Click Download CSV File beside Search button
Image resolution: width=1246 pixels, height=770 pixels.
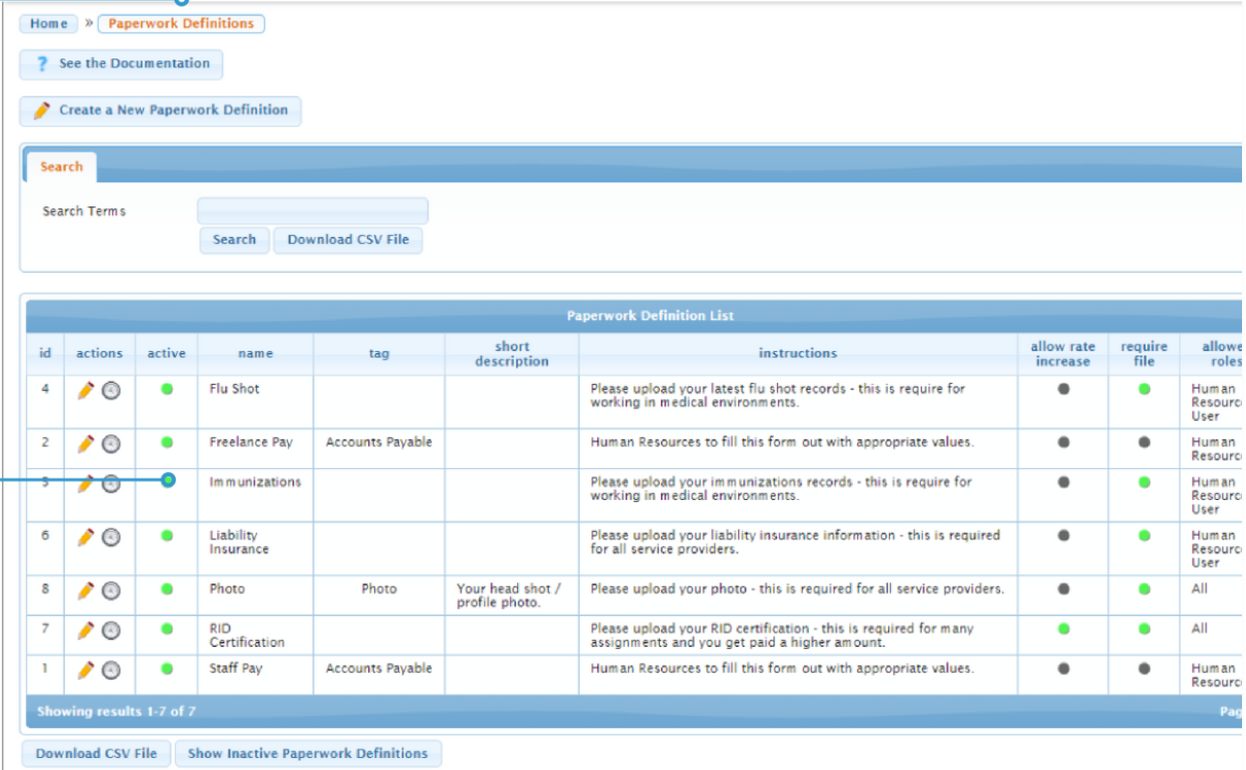point(348,240)
